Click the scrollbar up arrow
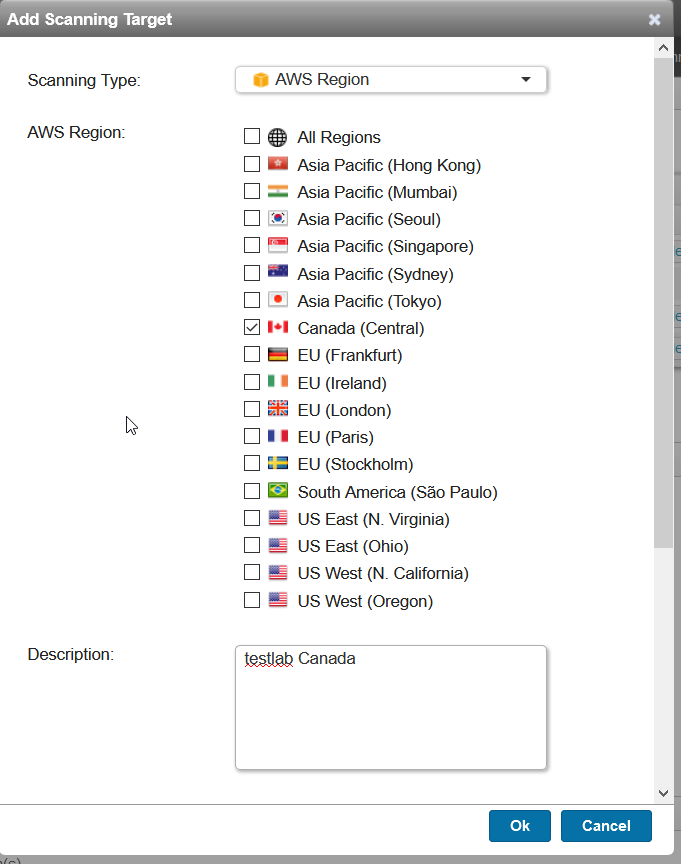The width and height of the screenshot is (681, 864). click(x=663, y=47)
